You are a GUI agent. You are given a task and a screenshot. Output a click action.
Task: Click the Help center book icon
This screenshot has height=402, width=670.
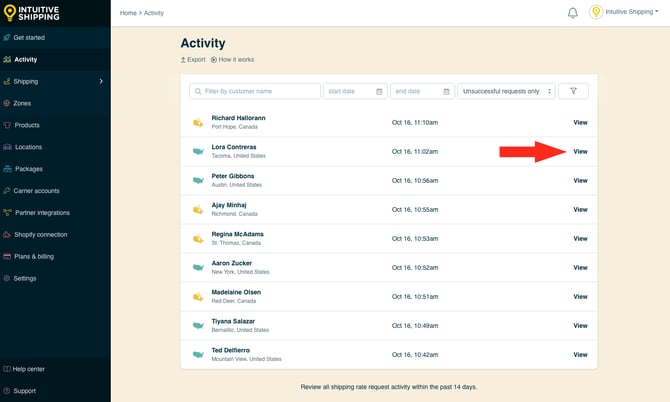pyautogui.click(x=7, y=369)
